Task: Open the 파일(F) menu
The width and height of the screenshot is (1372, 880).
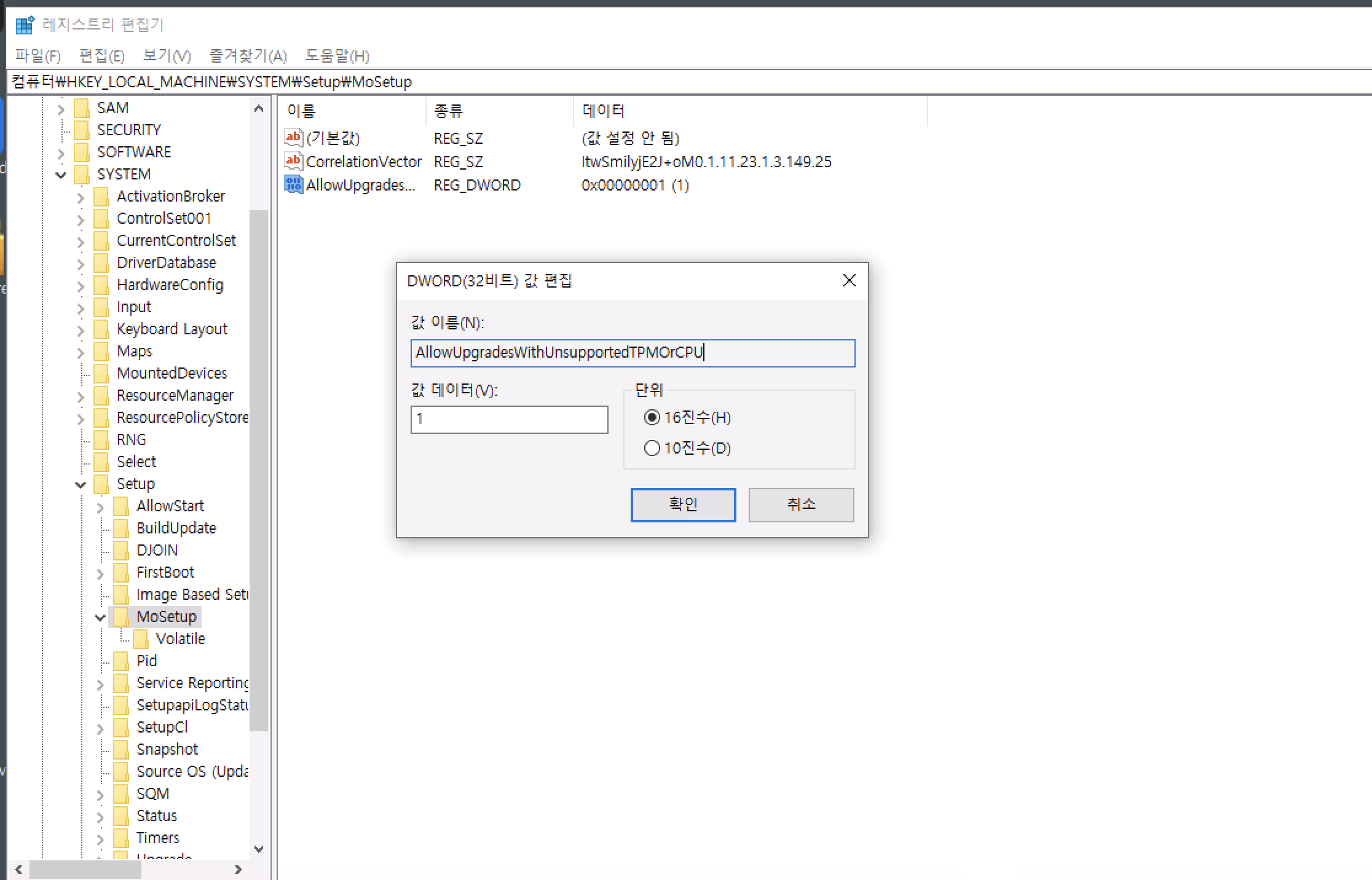Action: pos(38,56)
